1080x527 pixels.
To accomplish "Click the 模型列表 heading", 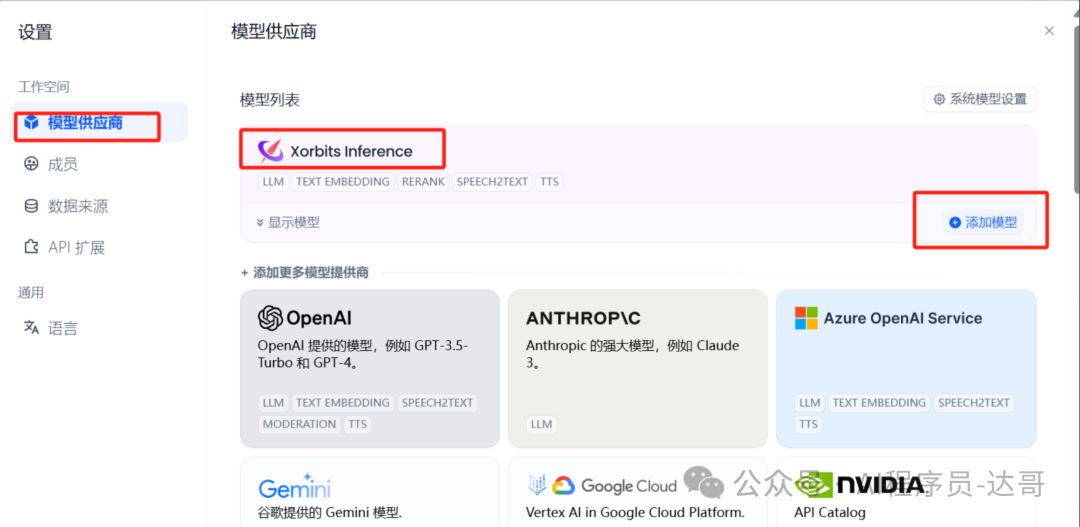I will tap(270, 101).
